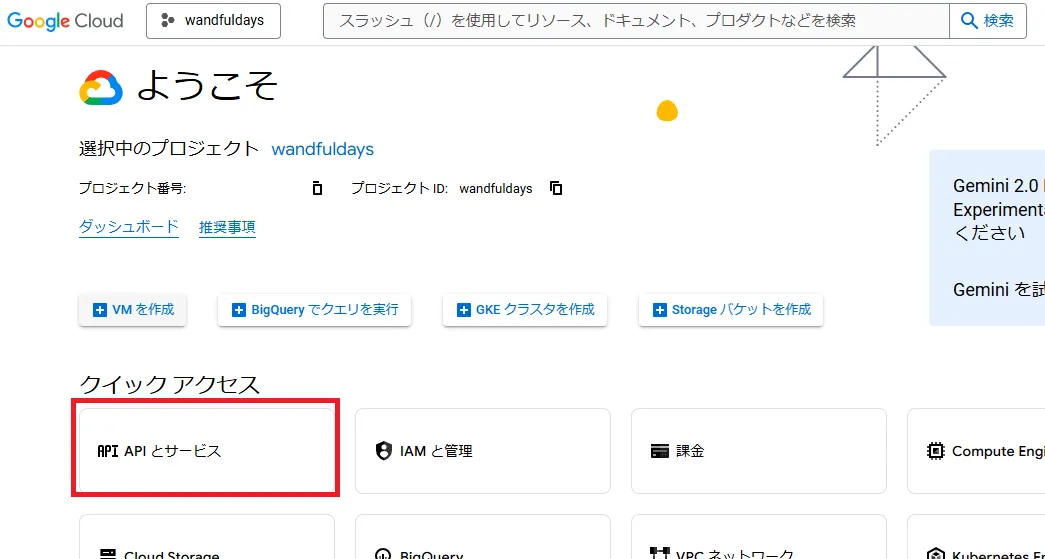The height and width of the screenshot is (559, 1045).
Task: Click the IAM shield icon
Action: pyautogui.click(x=383, y=451)
